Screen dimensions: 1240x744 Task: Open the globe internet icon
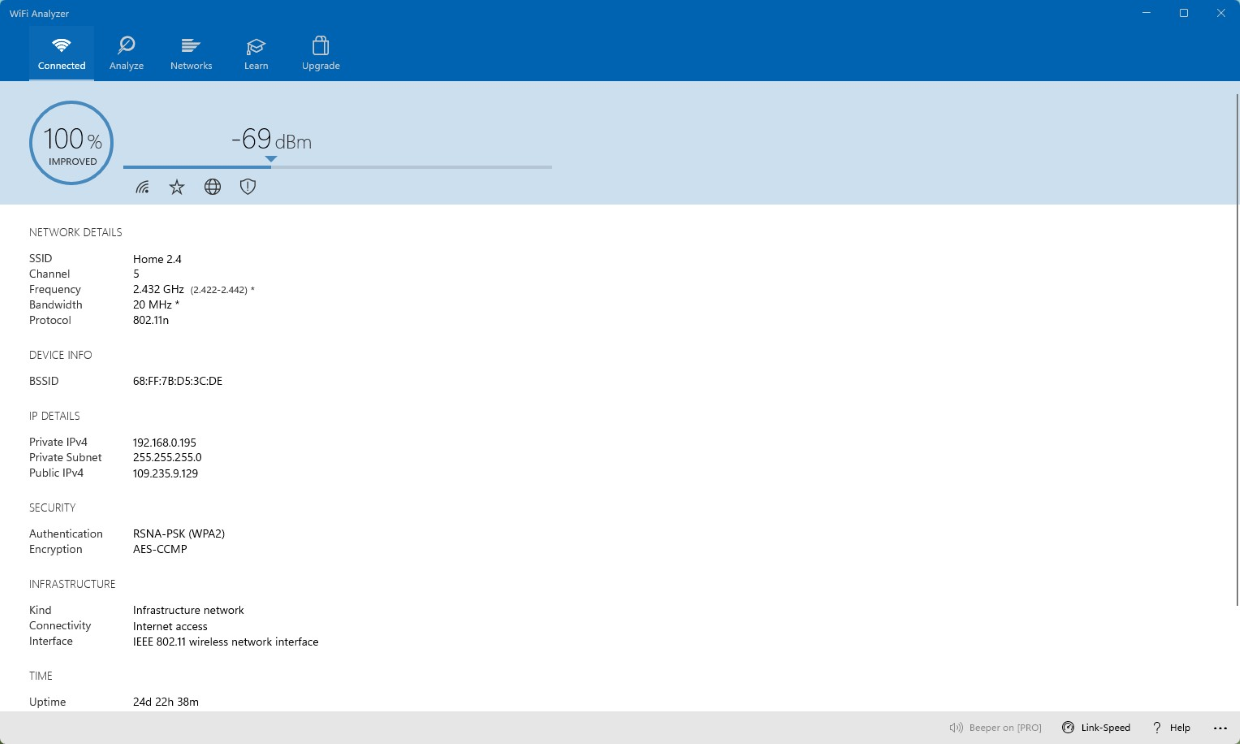pyautogui.click(x=213, y=186)
